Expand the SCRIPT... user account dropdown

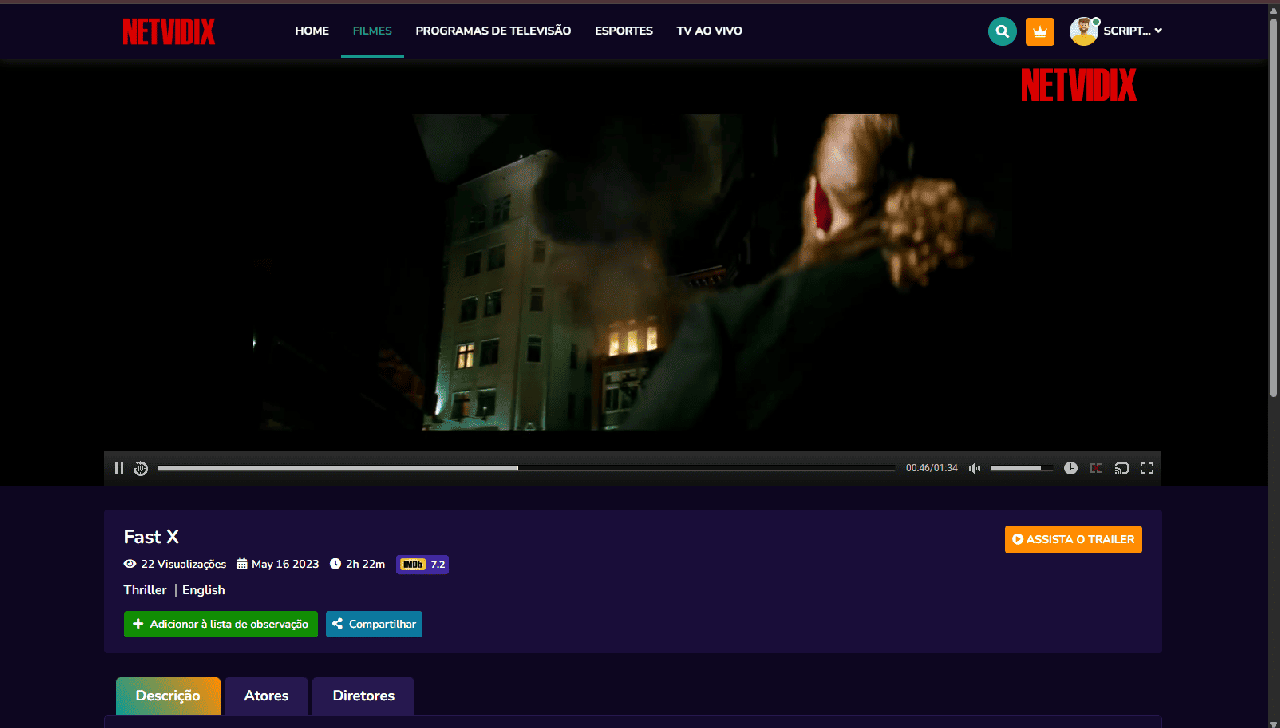click(x=1133, y=31)
